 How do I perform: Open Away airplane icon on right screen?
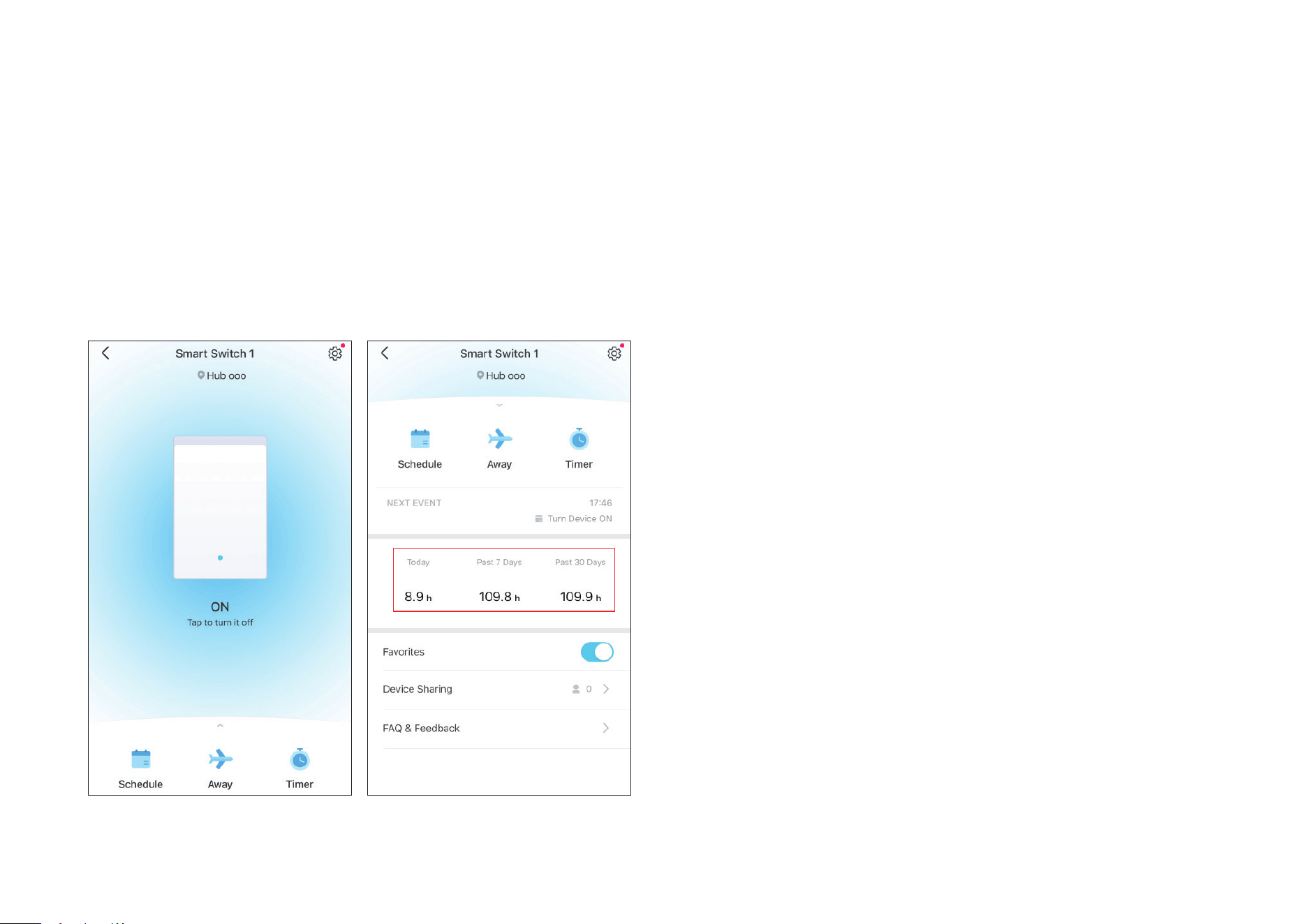coord(500,439)
